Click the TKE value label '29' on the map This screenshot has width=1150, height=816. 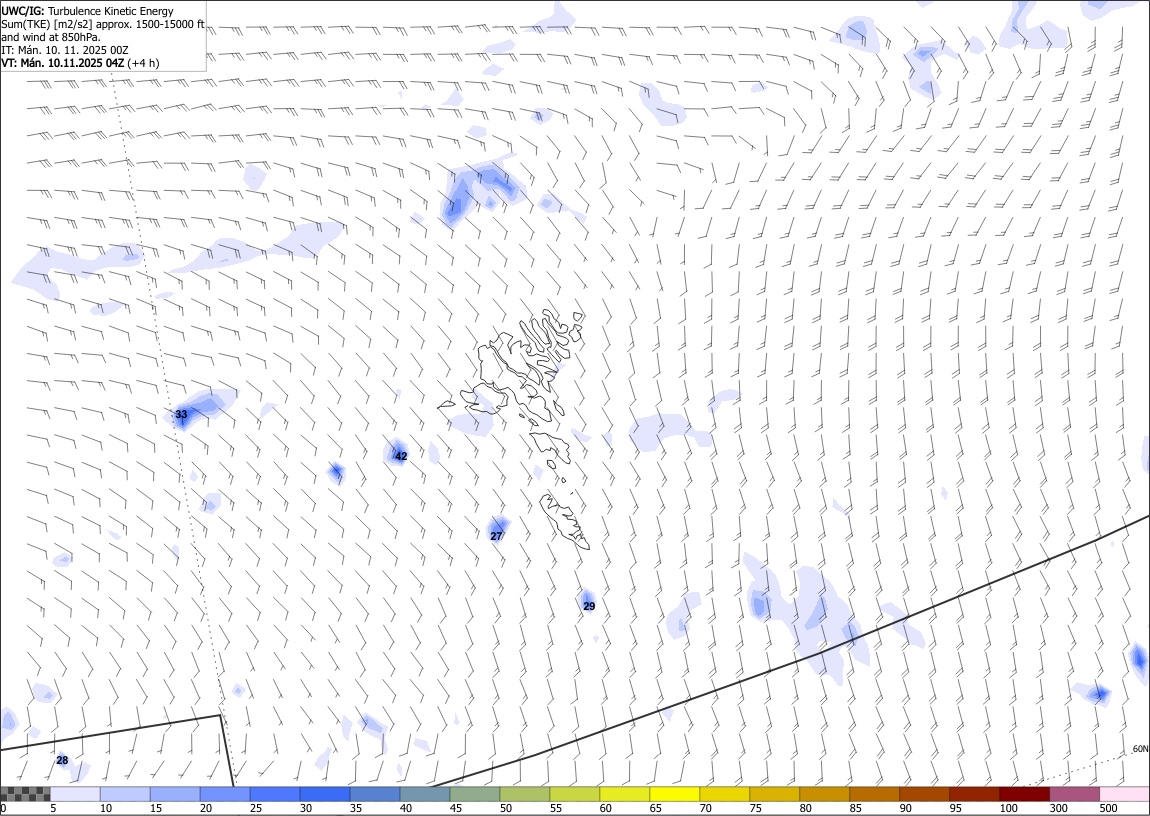pyautogui.click(x=589, y=606)
